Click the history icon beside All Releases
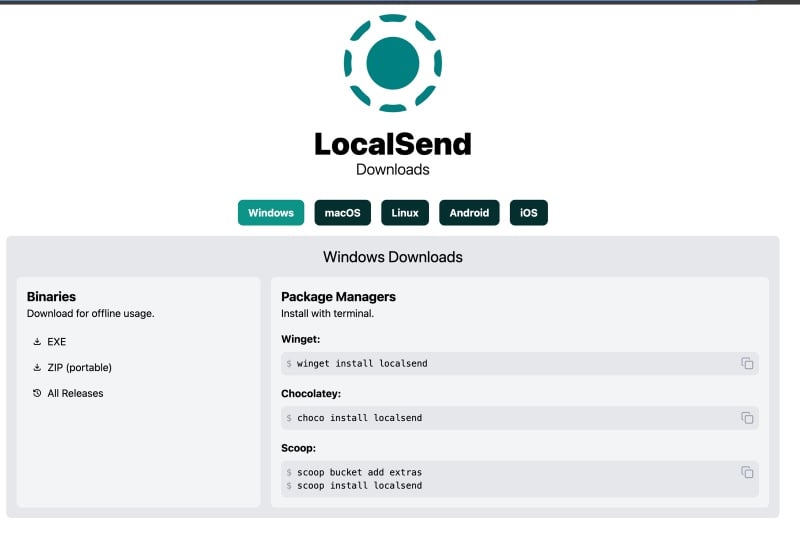 (37, 393)
